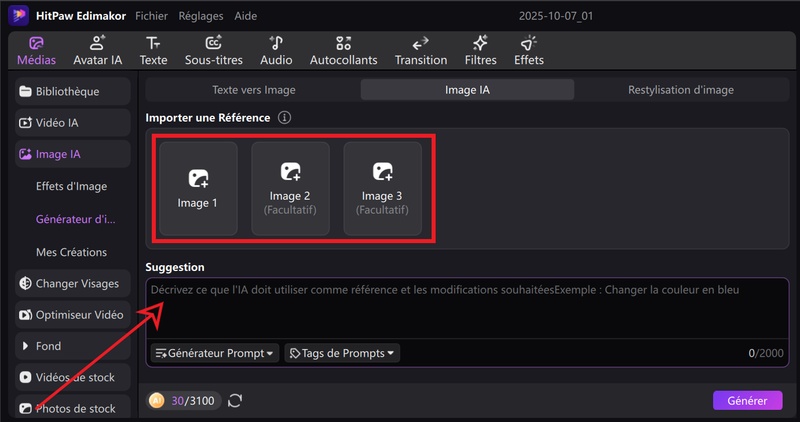Click the Suggestion prompt text field

(460, 310)
